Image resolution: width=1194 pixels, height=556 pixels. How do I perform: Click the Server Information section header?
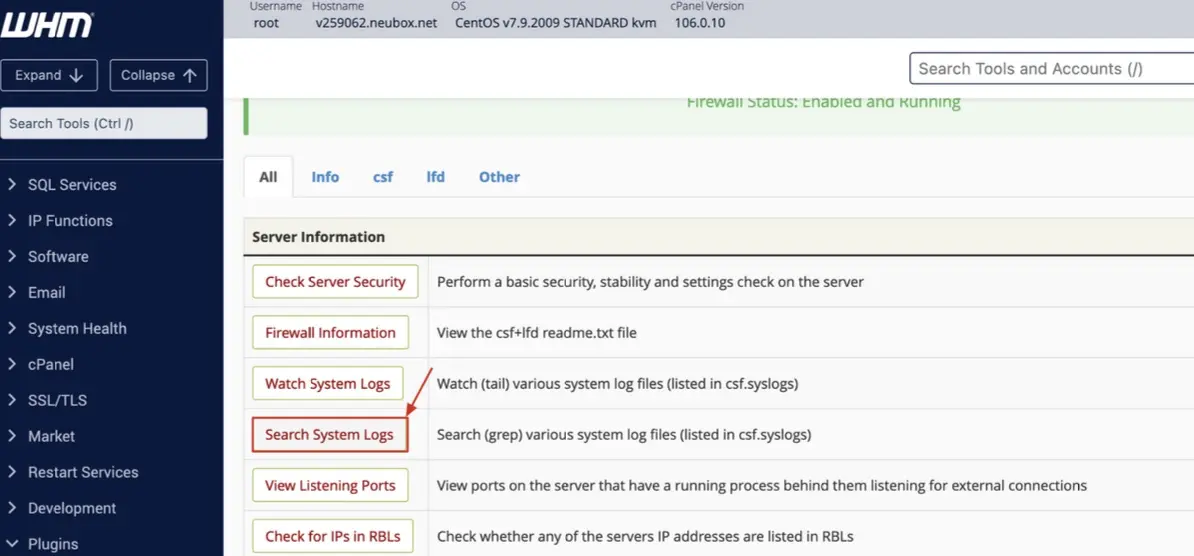(x=719, y=237)
